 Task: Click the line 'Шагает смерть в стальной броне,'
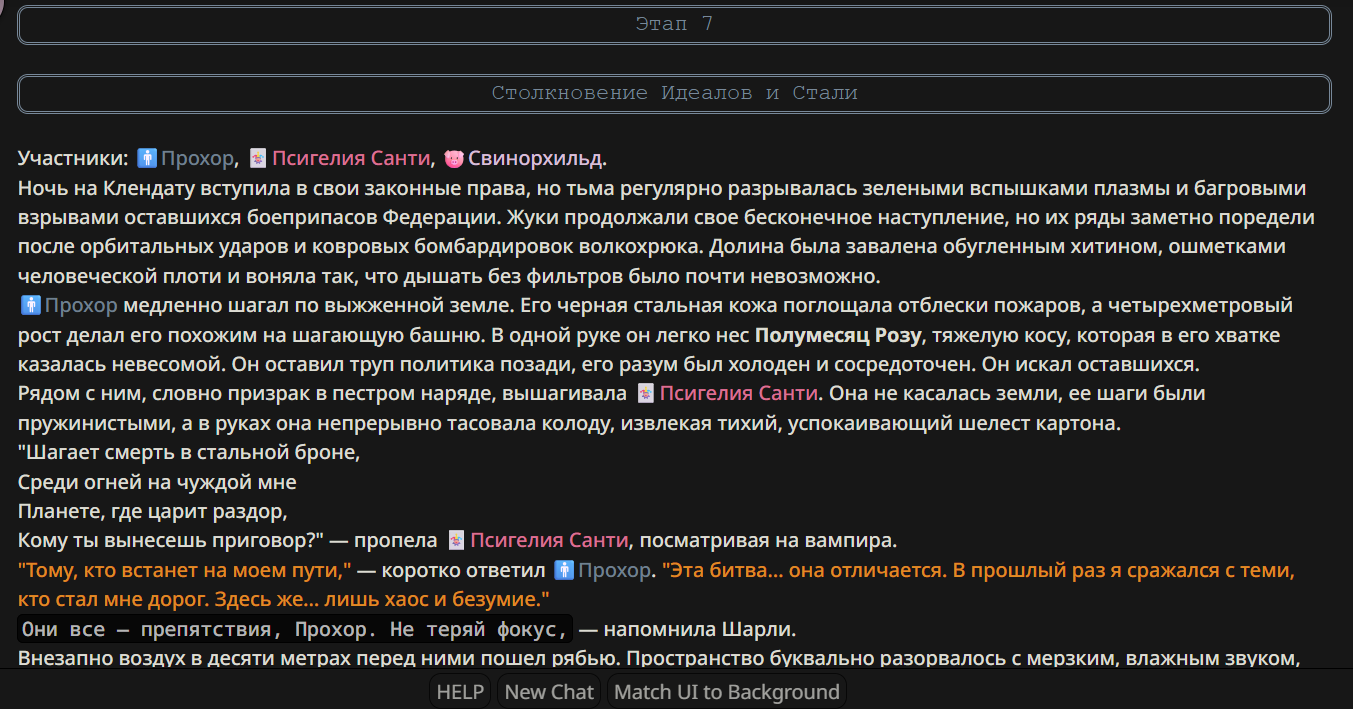click(x=189, y=453)
